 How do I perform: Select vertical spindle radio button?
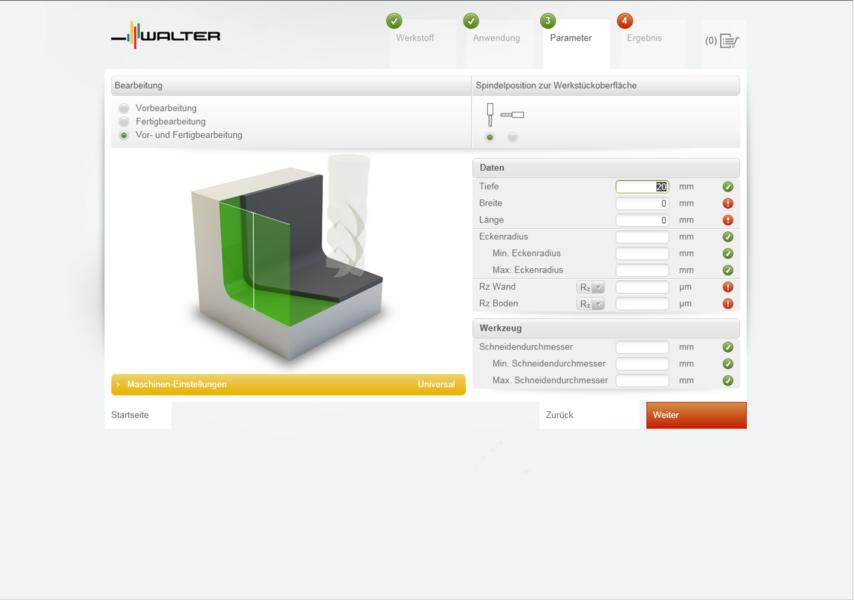click(x=490, y=137)
